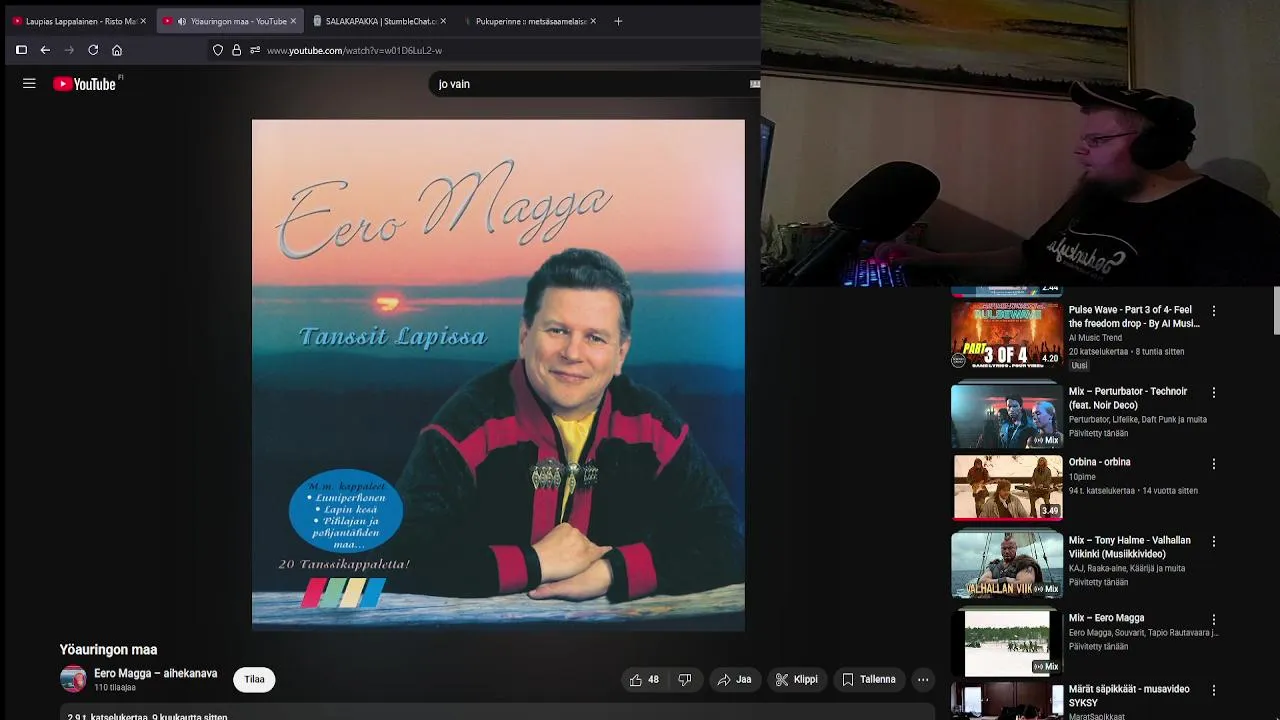Open Märät säpikkäät musavideo thumbnail

(1006, 702)
